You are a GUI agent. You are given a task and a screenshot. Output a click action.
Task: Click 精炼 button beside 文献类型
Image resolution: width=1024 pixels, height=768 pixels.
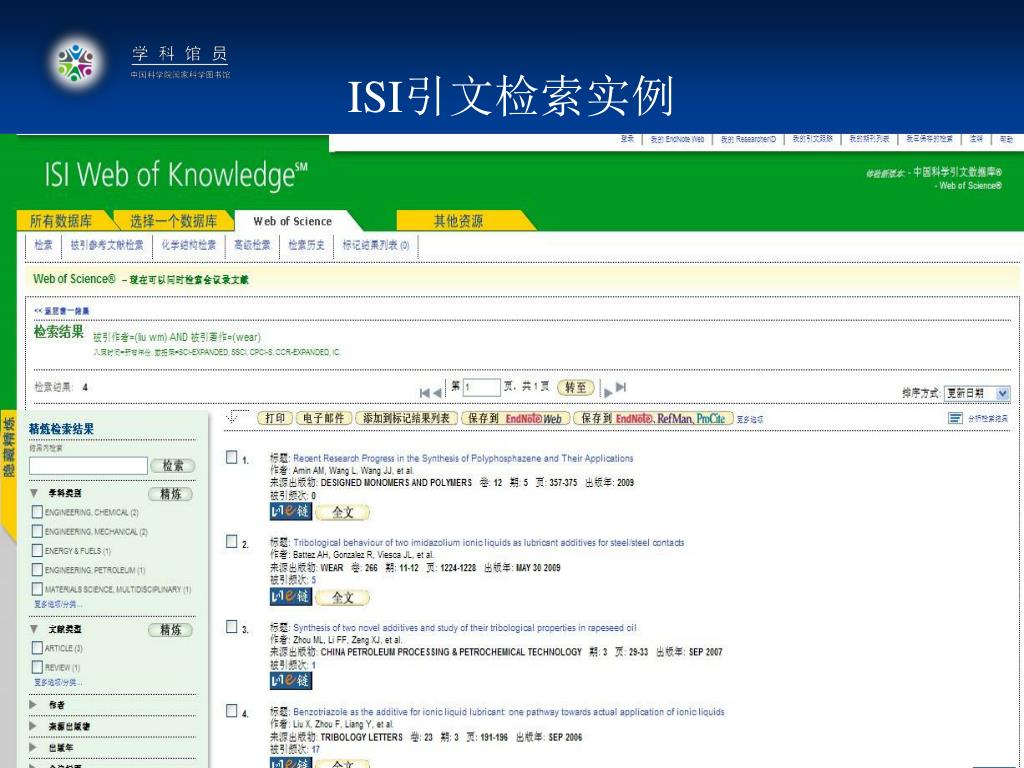point(170,630)
